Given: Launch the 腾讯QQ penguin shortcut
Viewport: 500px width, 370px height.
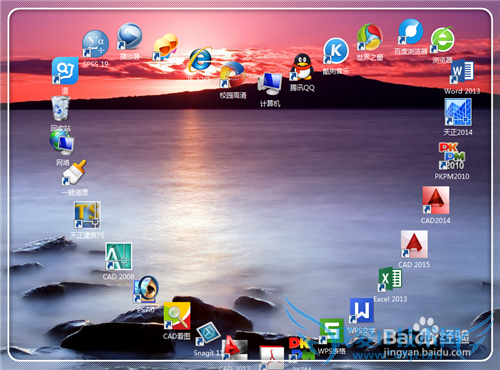Looking at the screenshot, I should (x=302, y=67).
